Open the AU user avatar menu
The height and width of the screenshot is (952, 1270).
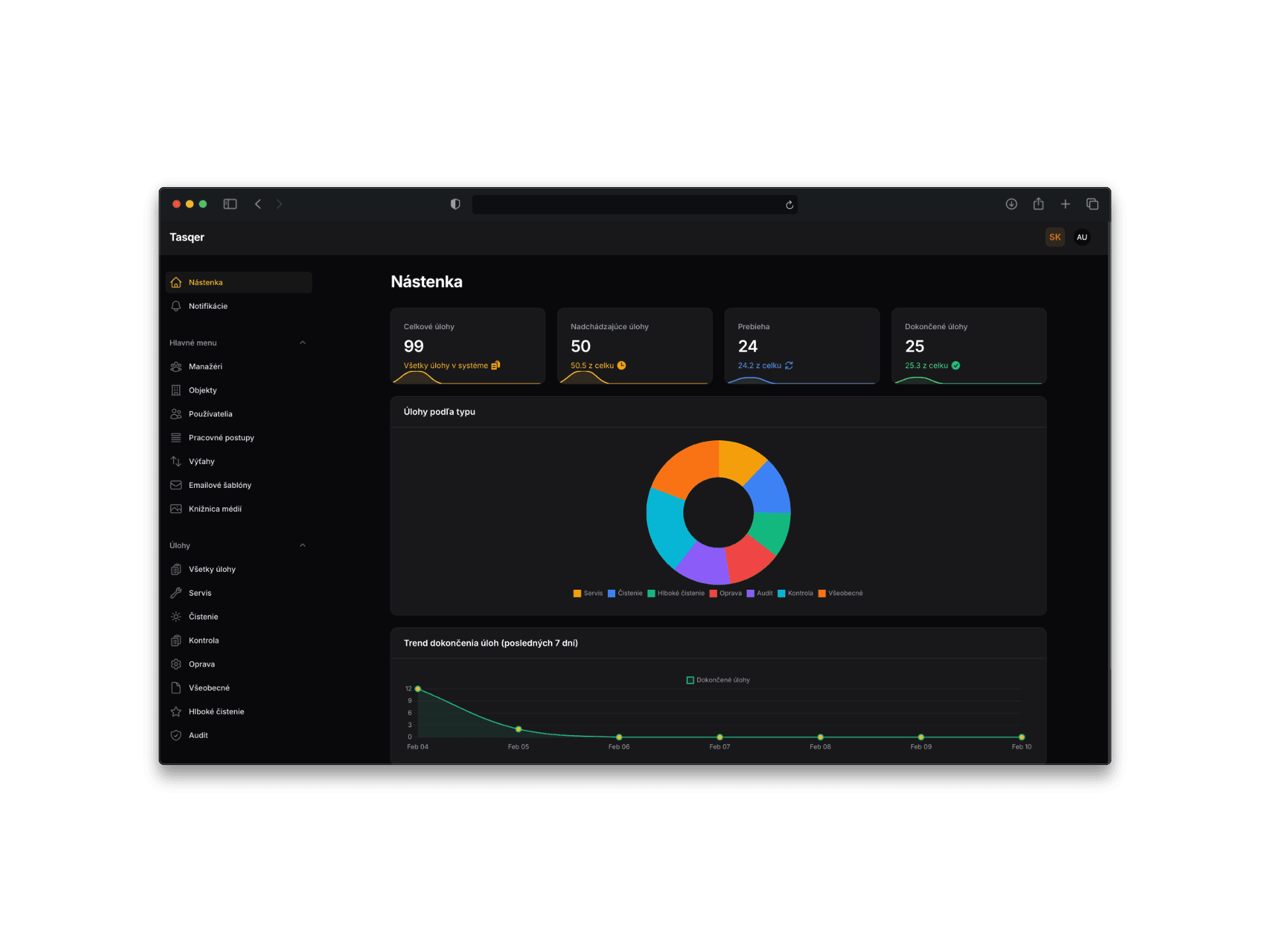pos(1081,237)
